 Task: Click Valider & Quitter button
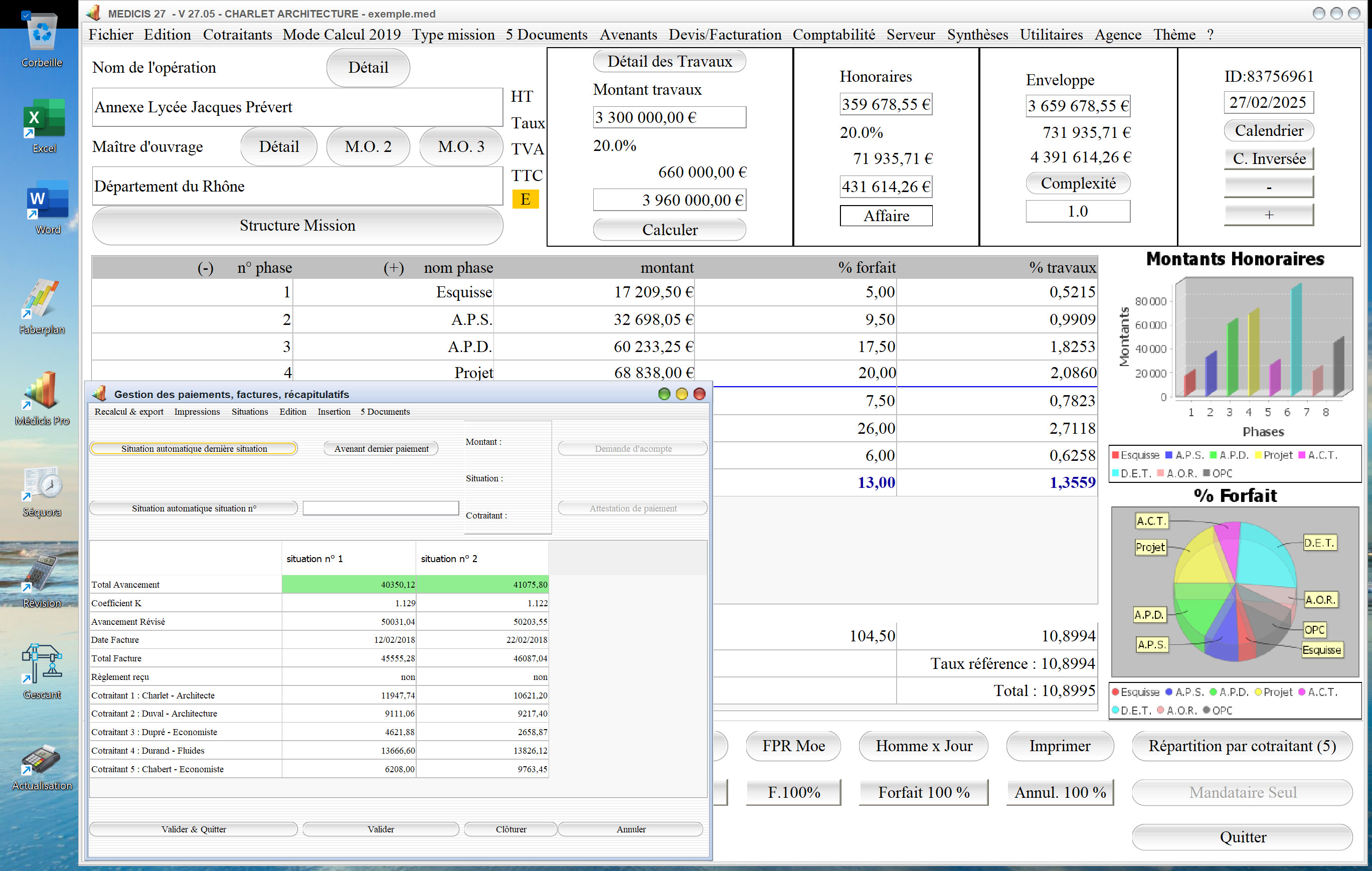pyautogui.click(x=194, y=829)
